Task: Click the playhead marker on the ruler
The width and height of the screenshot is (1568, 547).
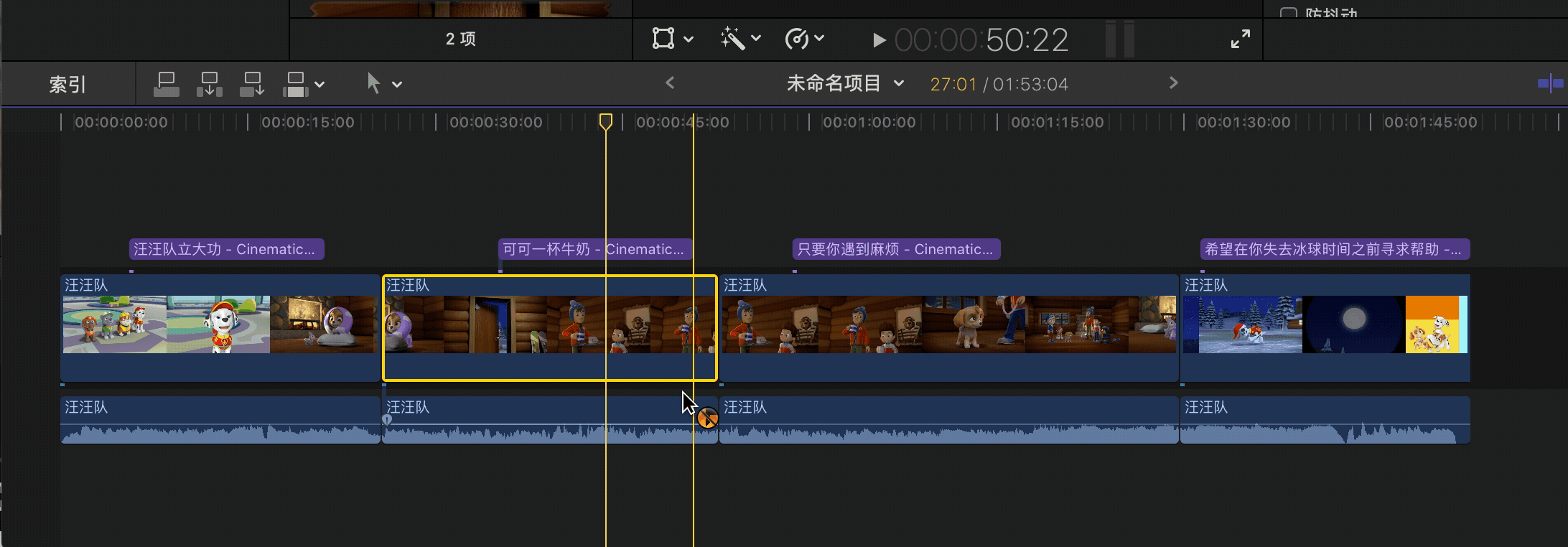Action: tap(606, 122)
